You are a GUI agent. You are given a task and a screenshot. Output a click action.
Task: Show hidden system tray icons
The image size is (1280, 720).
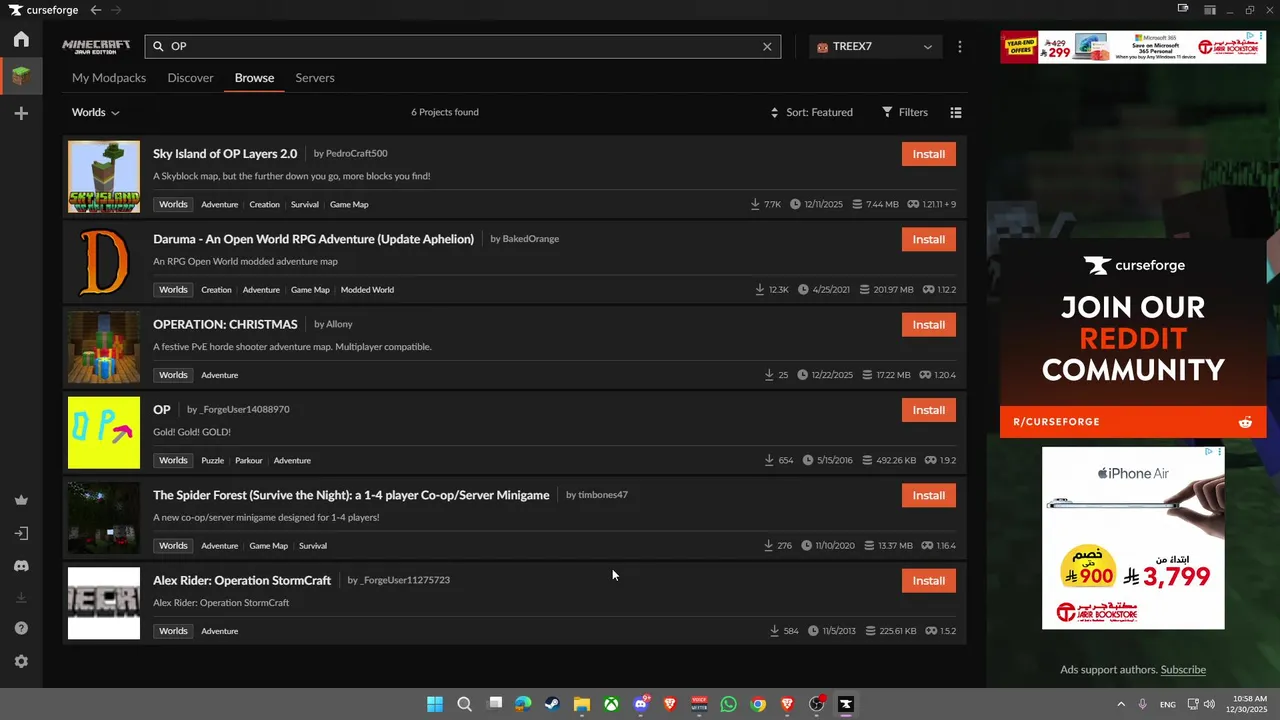pyautogui.click(x=1121, y=704)
